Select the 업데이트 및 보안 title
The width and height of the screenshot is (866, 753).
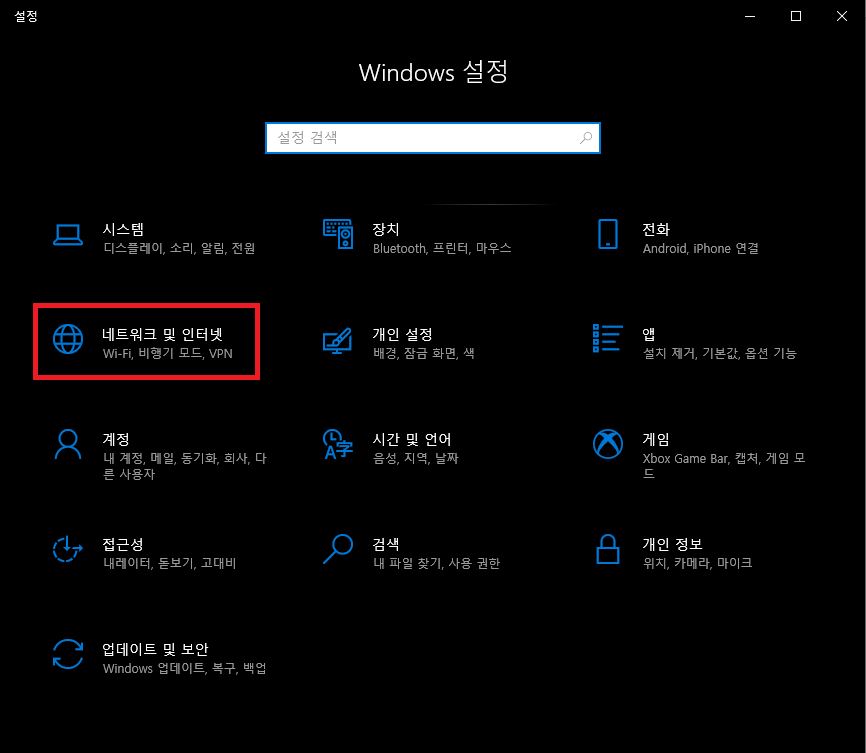[155, 649]
